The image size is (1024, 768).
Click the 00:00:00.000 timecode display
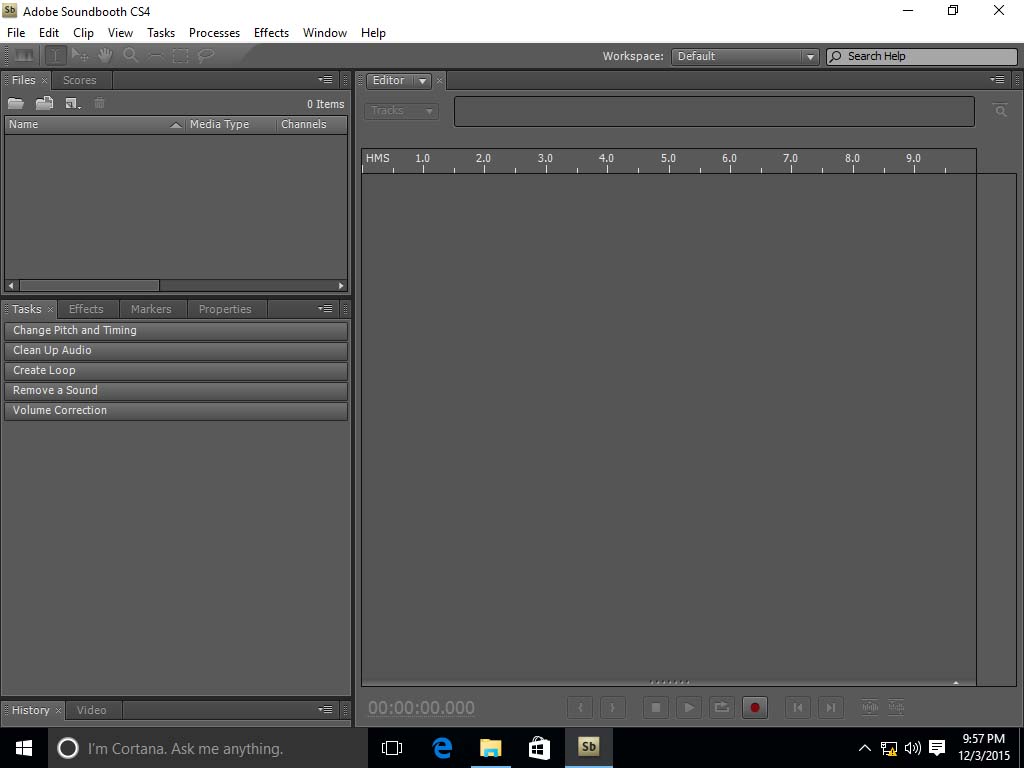tap(421, 708)
